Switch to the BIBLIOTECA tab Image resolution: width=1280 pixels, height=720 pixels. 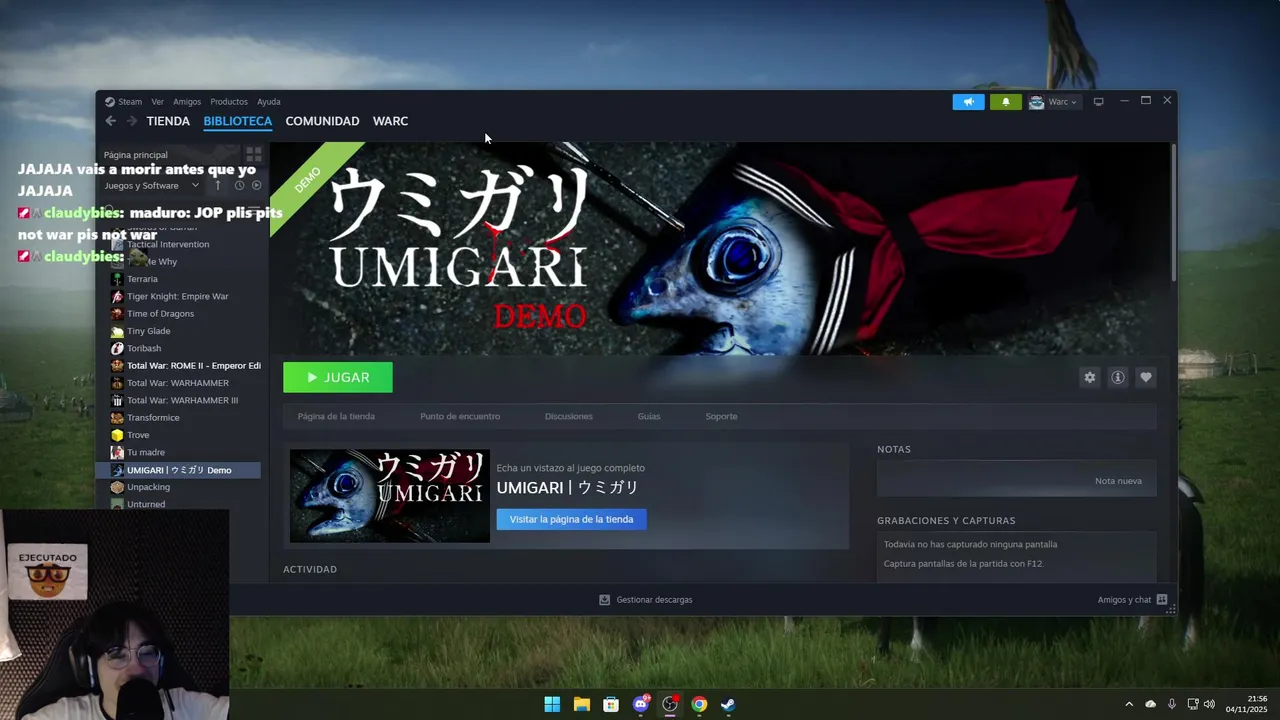tap(238, 121)
